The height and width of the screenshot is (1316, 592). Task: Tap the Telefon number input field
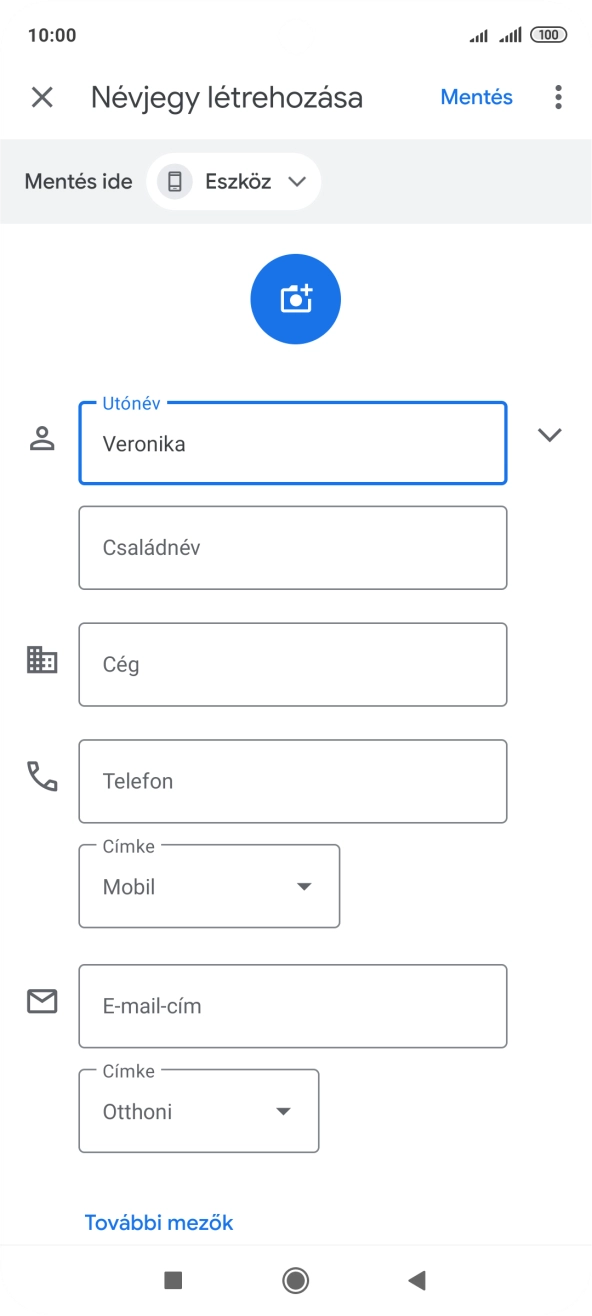(292, 781)
